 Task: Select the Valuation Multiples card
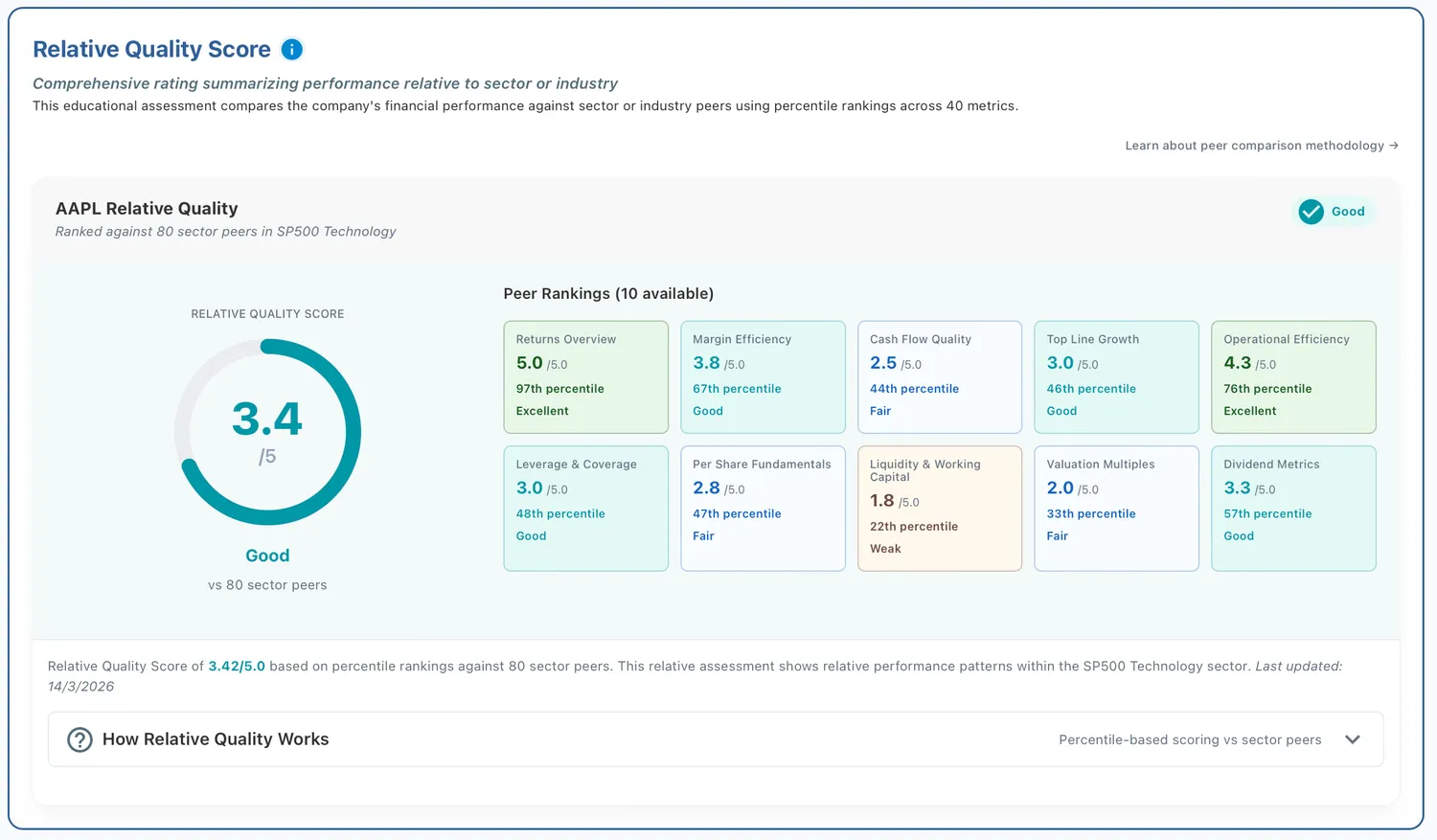1117,509
